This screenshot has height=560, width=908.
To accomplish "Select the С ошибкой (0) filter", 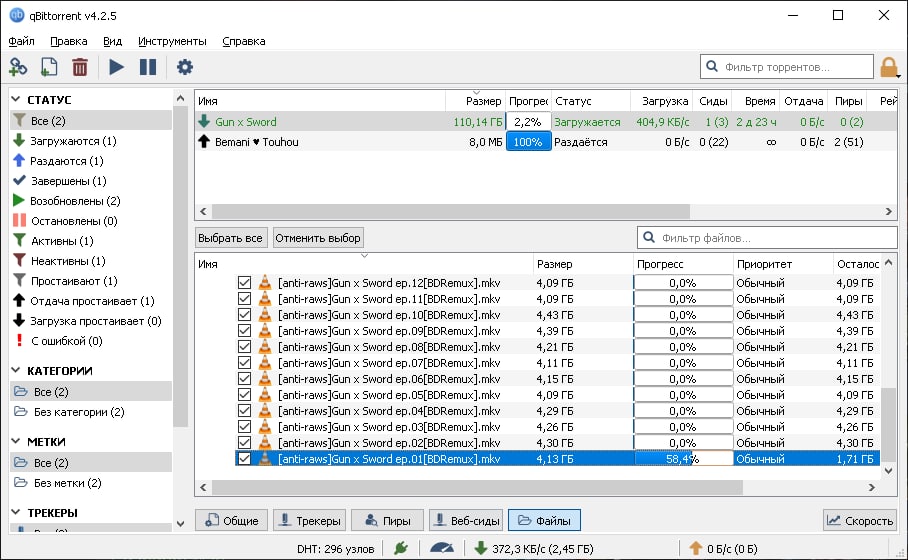I will pos(91,341).
